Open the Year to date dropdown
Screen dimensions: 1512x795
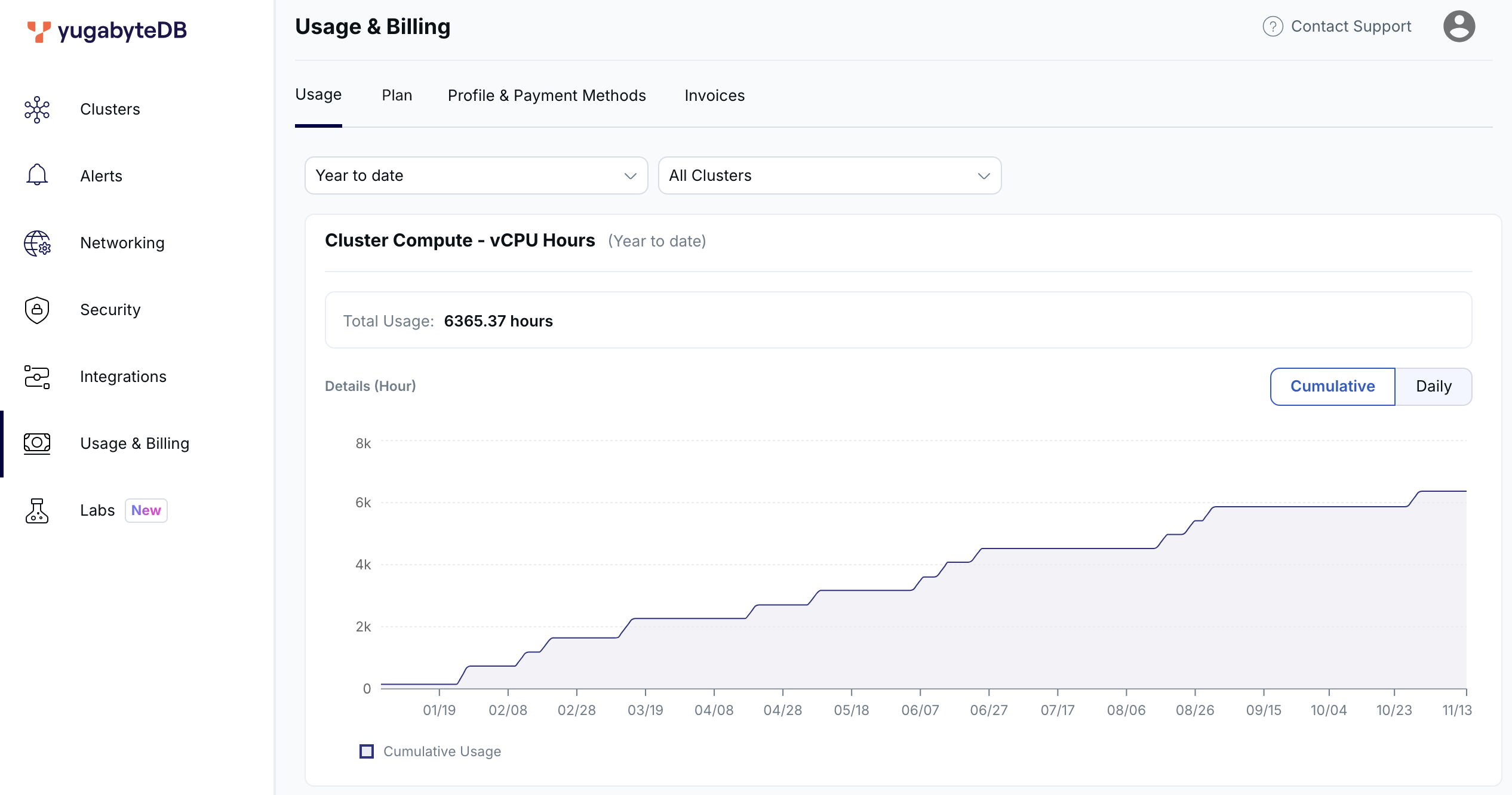click(475, 175)
